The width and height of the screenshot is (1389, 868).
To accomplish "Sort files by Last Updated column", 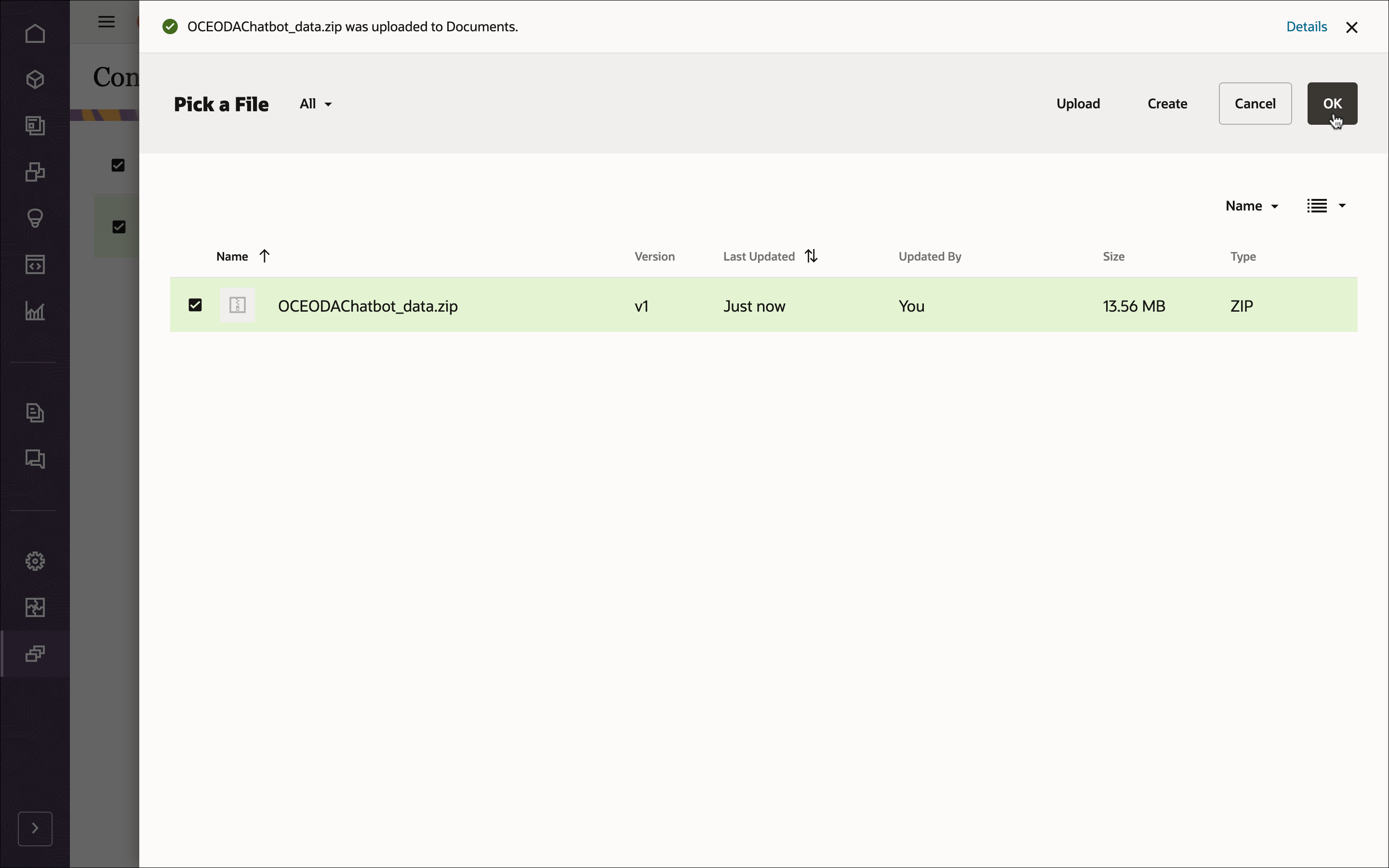I will (x=770, y=257).
